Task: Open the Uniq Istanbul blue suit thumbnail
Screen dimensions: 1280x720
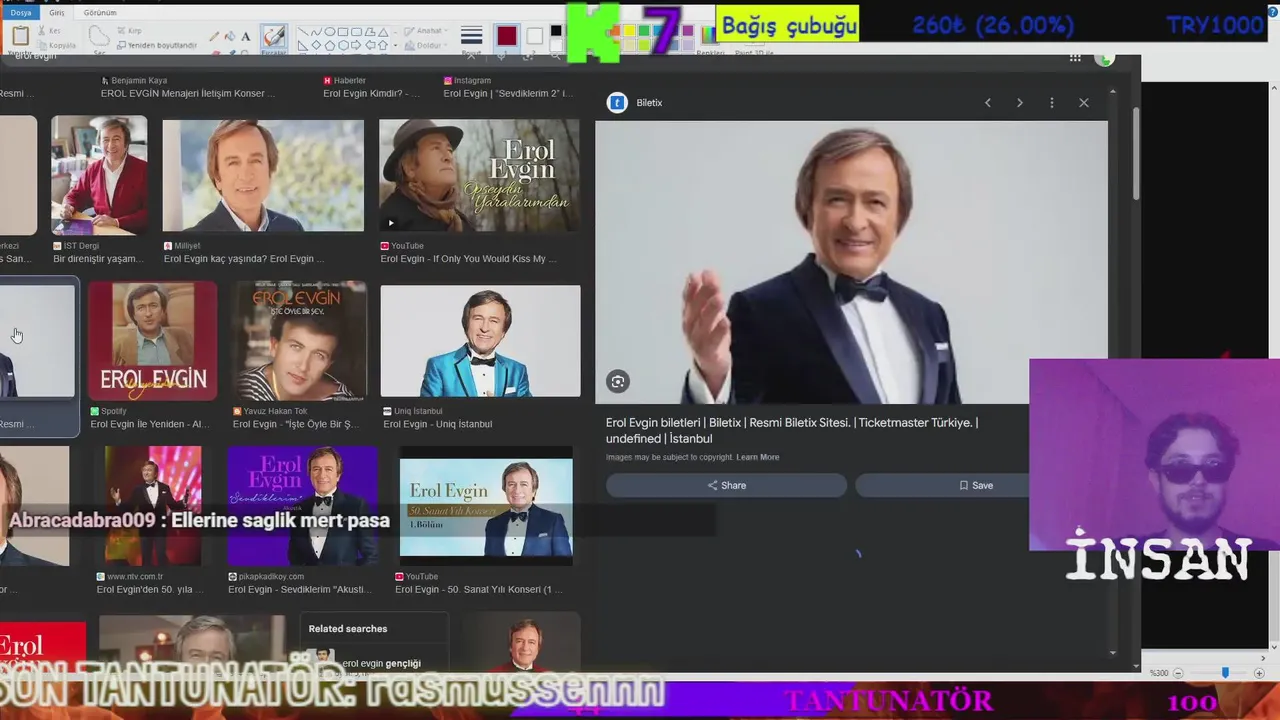Action: [x=480, y=341]
